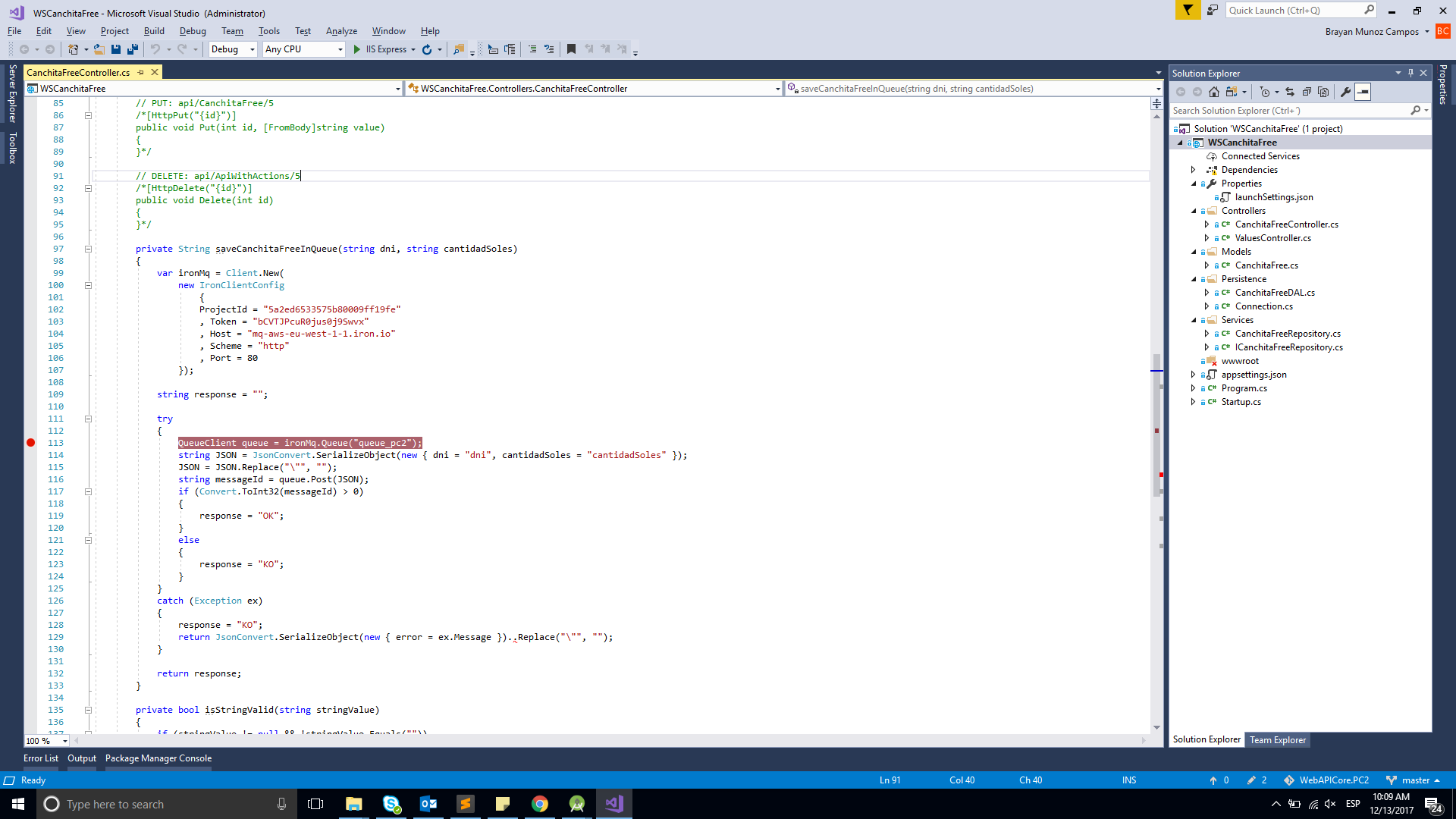Toggle the breakpoint on line 113
This screenshot has height=819, width=1456.
coord(30,443)
